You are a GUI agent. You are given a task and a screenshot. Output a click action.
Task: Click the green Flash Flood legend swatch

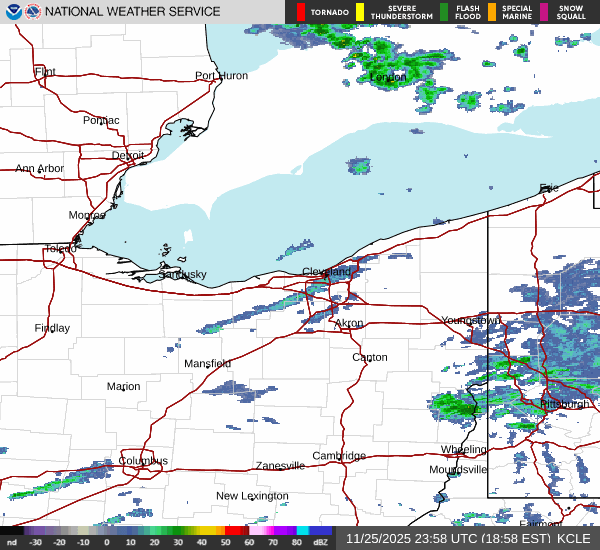coord(444,12)
